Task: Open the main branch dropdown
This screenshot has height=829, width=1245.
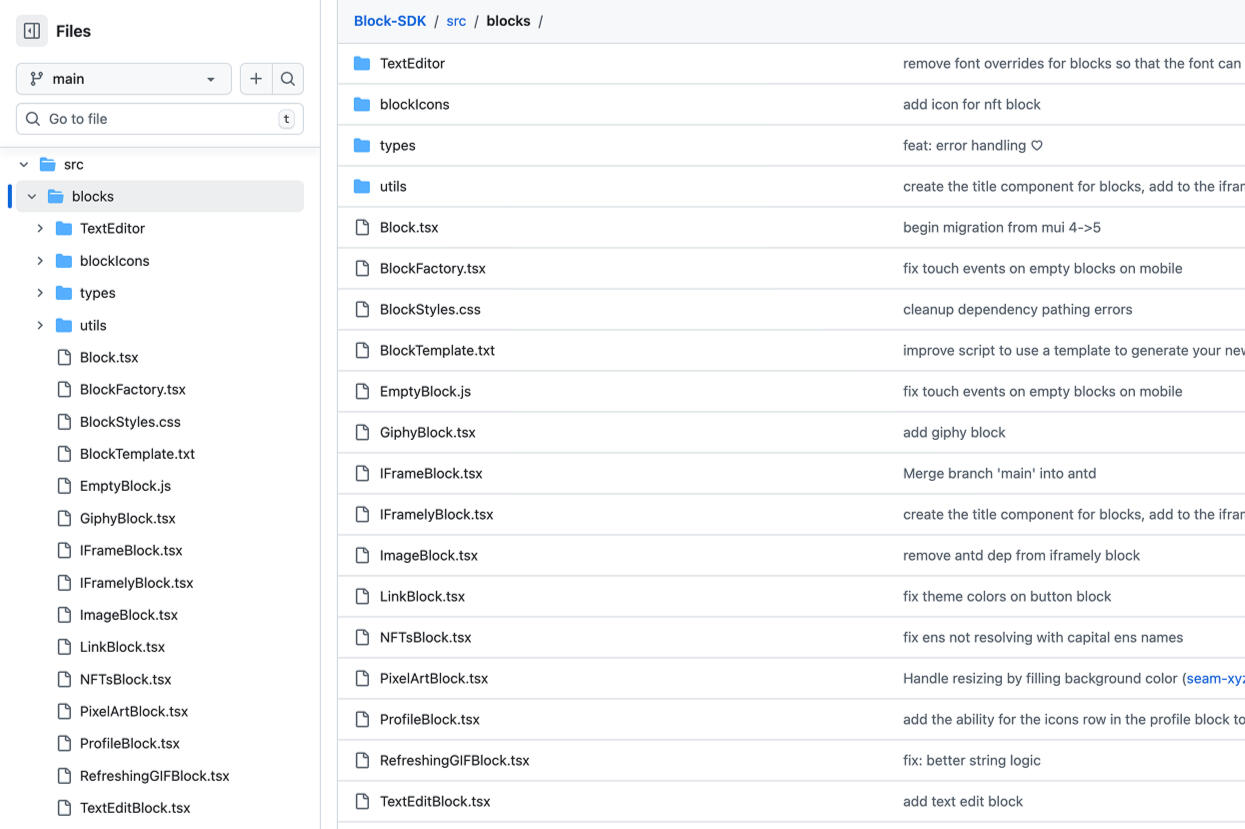Action: pyautogui.click(x=124, y=79)
